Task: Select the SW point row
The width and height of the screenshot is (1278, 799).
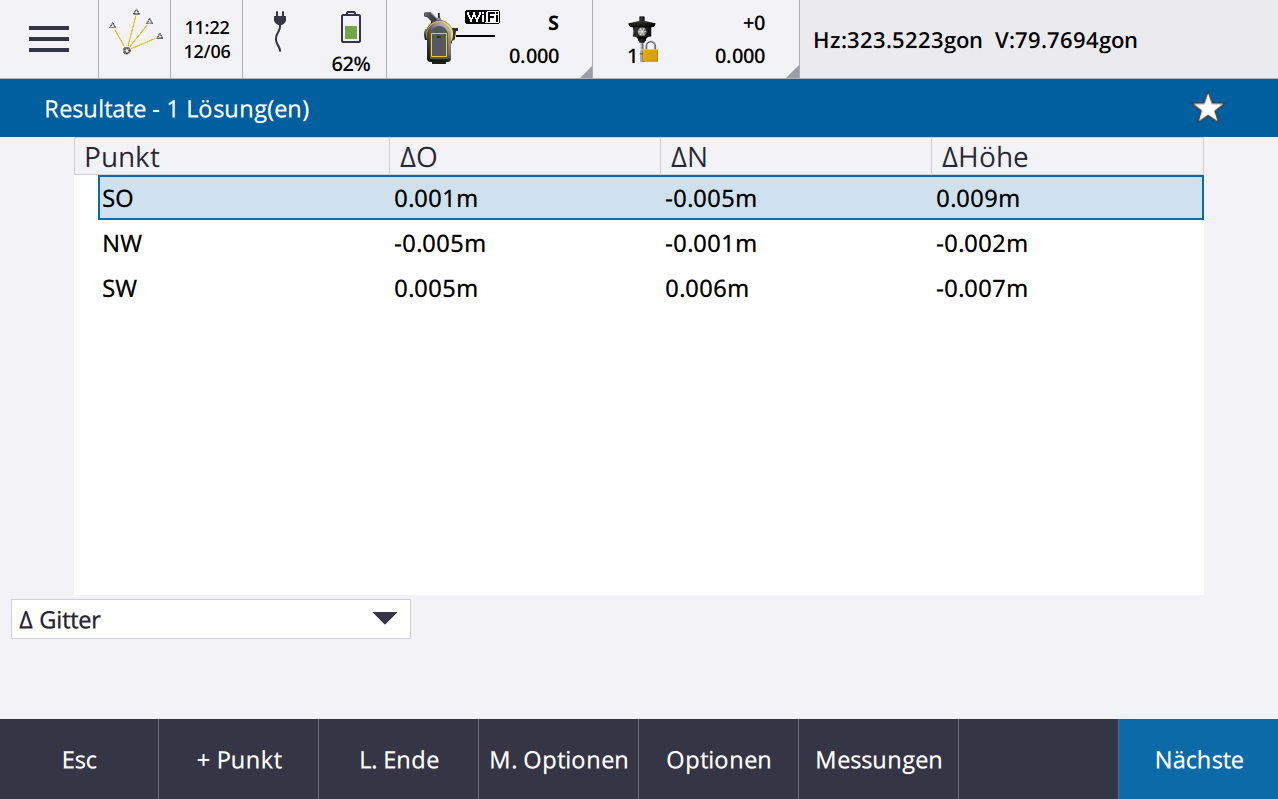Action: point(650,289)
